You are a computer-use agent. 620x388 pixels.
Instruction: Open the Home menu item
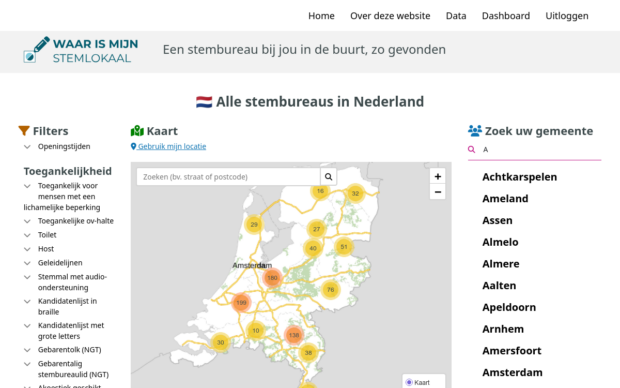pyautogui.click(x=321, y=16)
